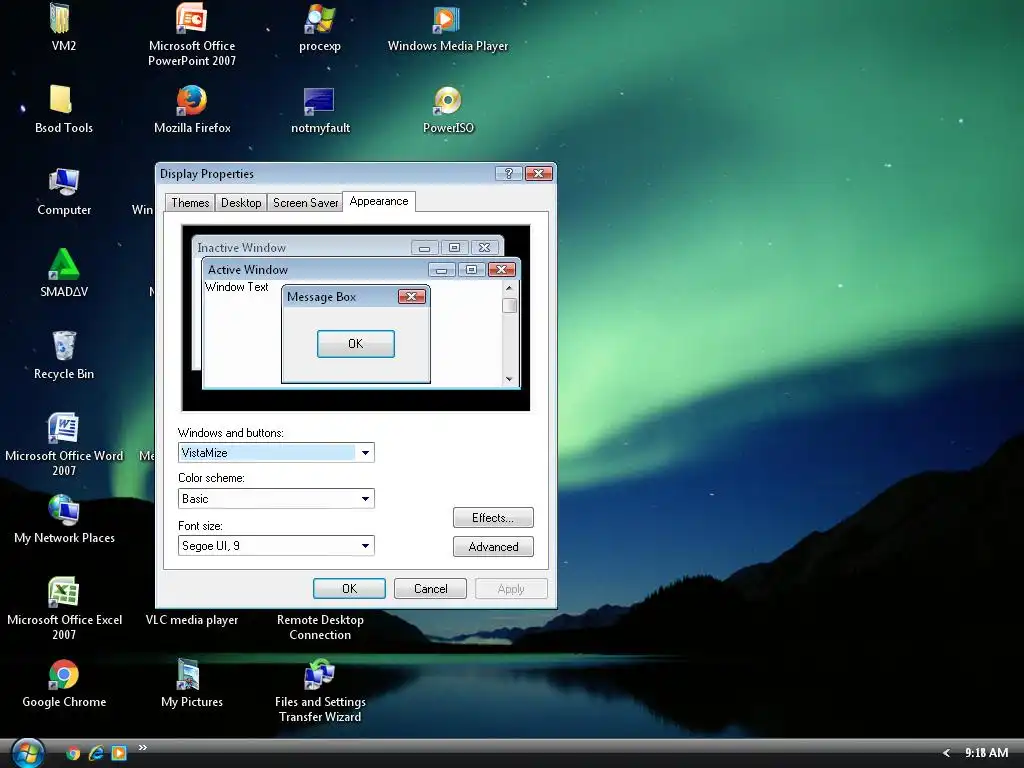The height and width of the screenshot is (768, 1024).
Task: Select Remote Desktop Connection label
Action: coord(320,627)
